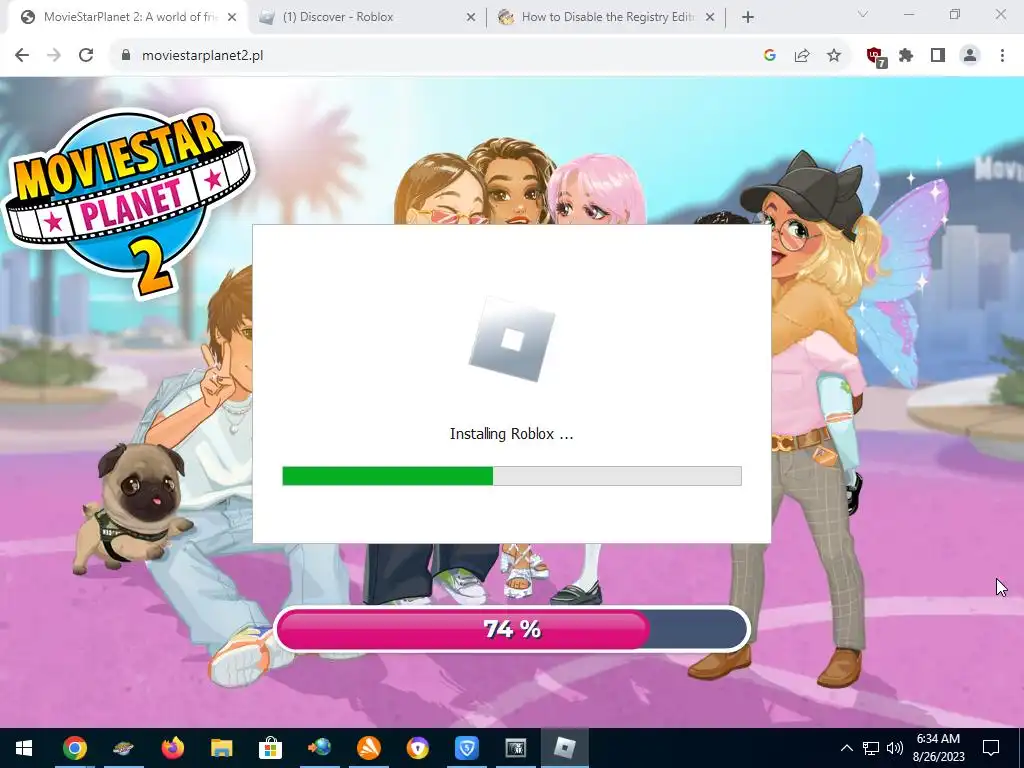Open the orange Avast taskbar icon
Screen dimensions: 1024x768
coord(369,748)
